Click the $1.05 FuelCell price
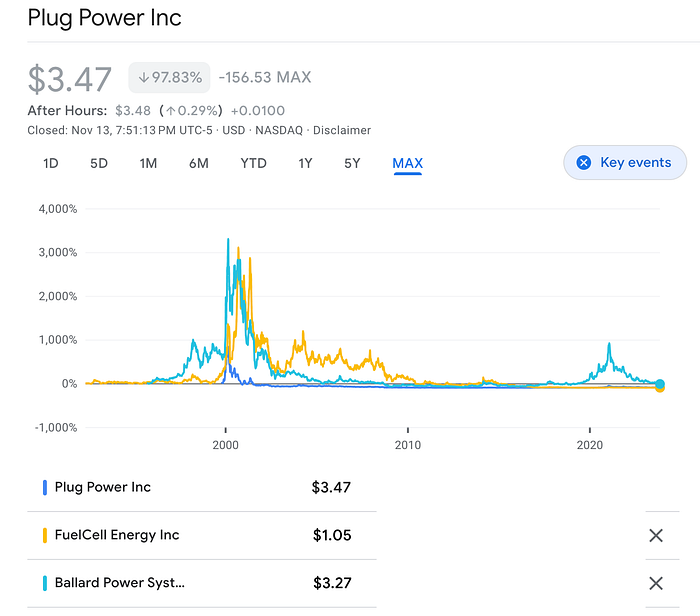 332,535
